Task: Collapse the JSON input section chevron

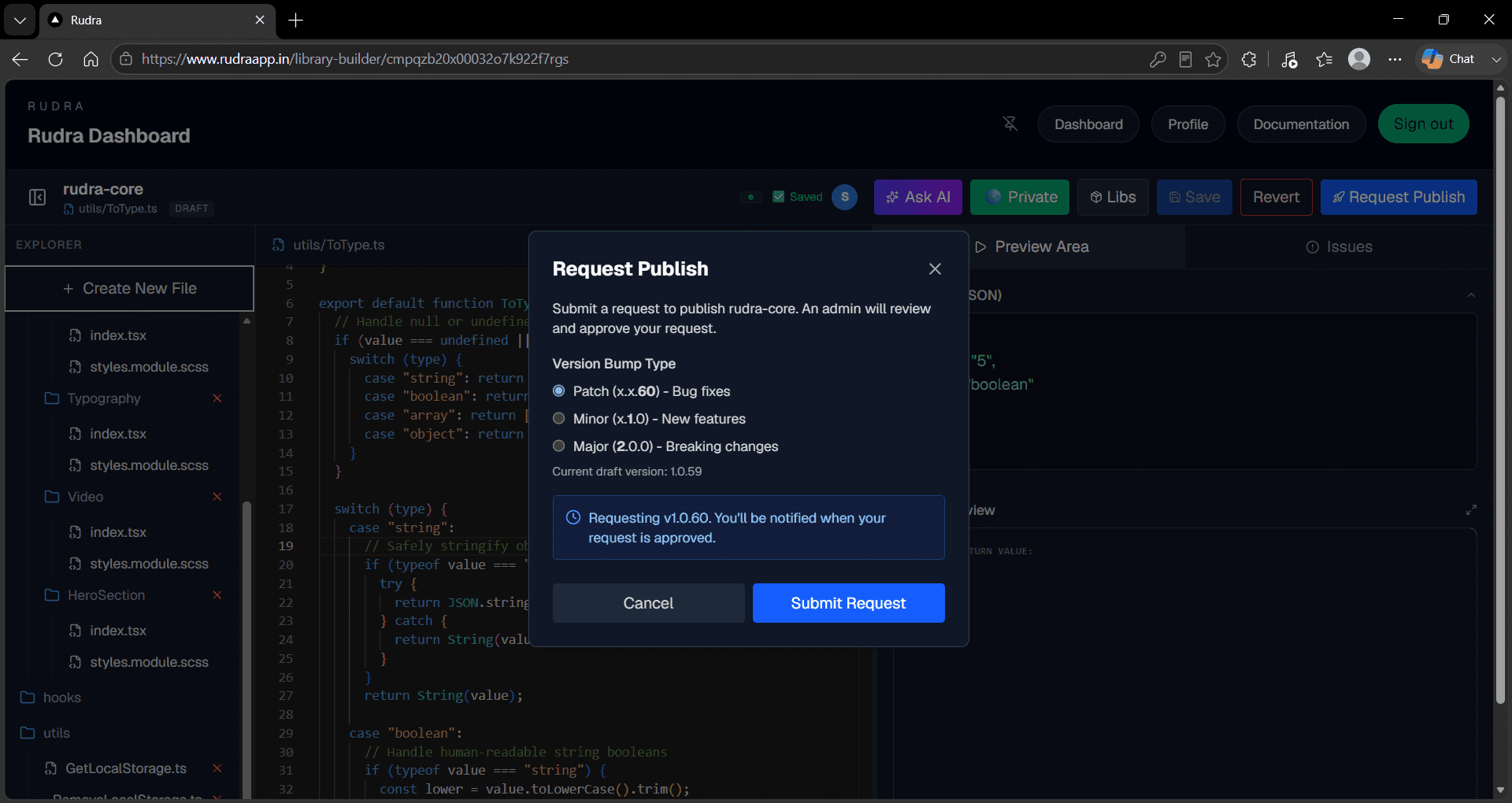Action: click(1471, 295)
